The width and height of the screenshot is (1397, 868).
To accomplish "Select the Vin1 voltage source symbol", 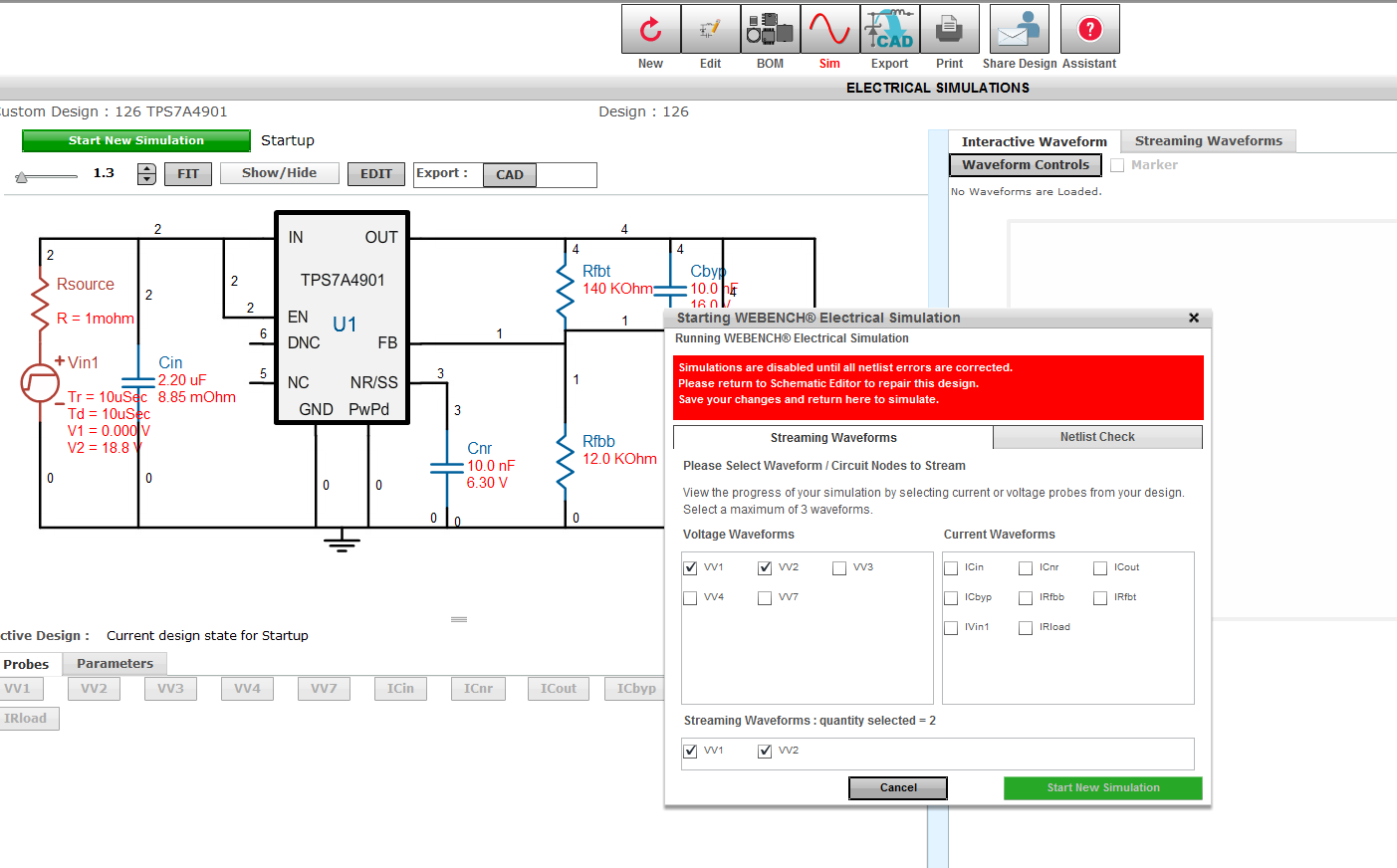I will tap(40, 383).
